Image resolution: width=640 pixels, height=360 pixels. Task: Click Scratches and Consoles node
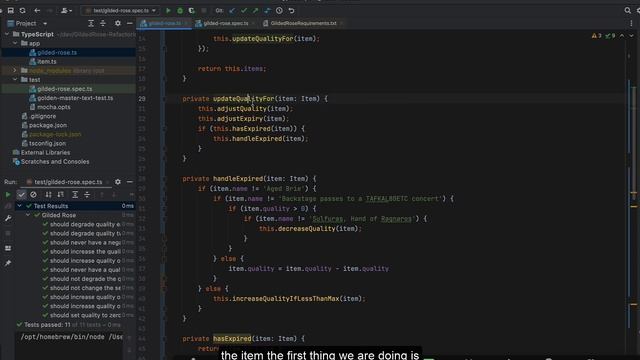tap(55, 162)
